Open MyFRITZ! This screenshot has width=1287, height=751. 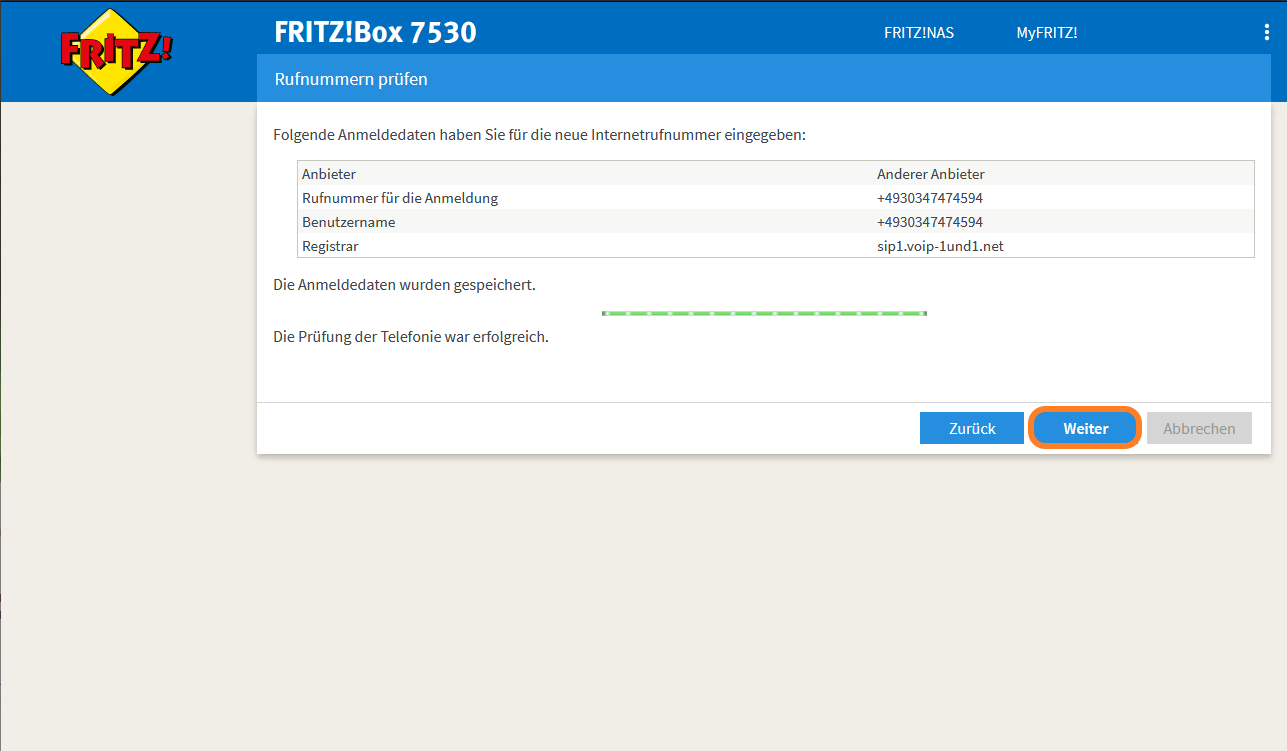[1047, 33]
